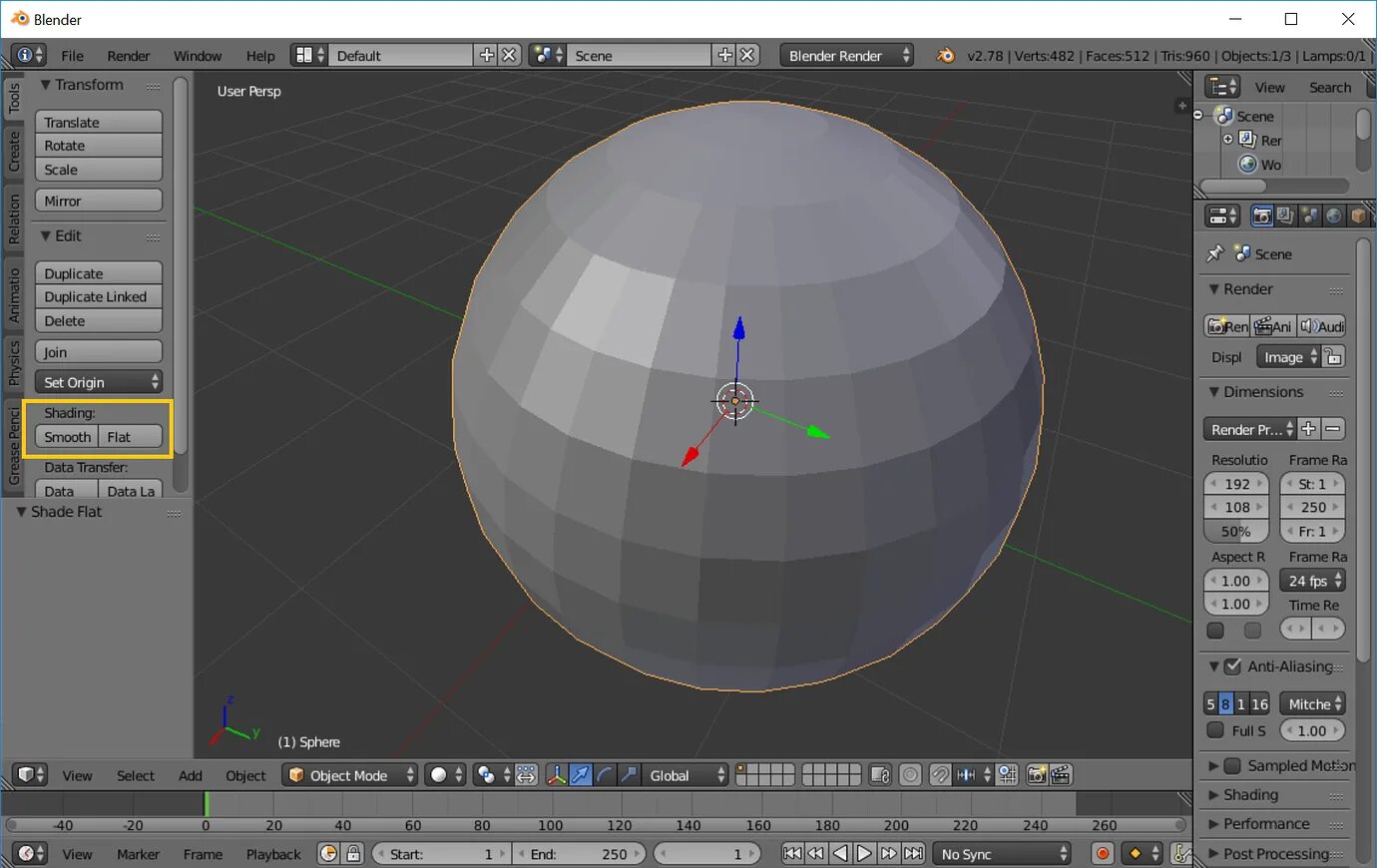The height and width of the screenshot is (868, 1377).
Task: Open the Set Origin dropdown
Action: coord(99,382)
